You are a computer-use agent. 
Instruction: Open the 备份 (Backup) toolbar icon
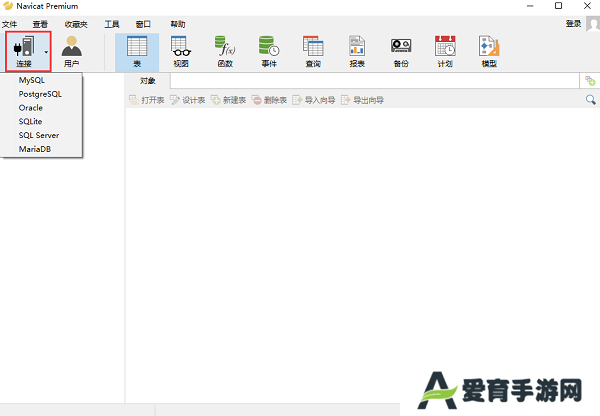(401, 52)
